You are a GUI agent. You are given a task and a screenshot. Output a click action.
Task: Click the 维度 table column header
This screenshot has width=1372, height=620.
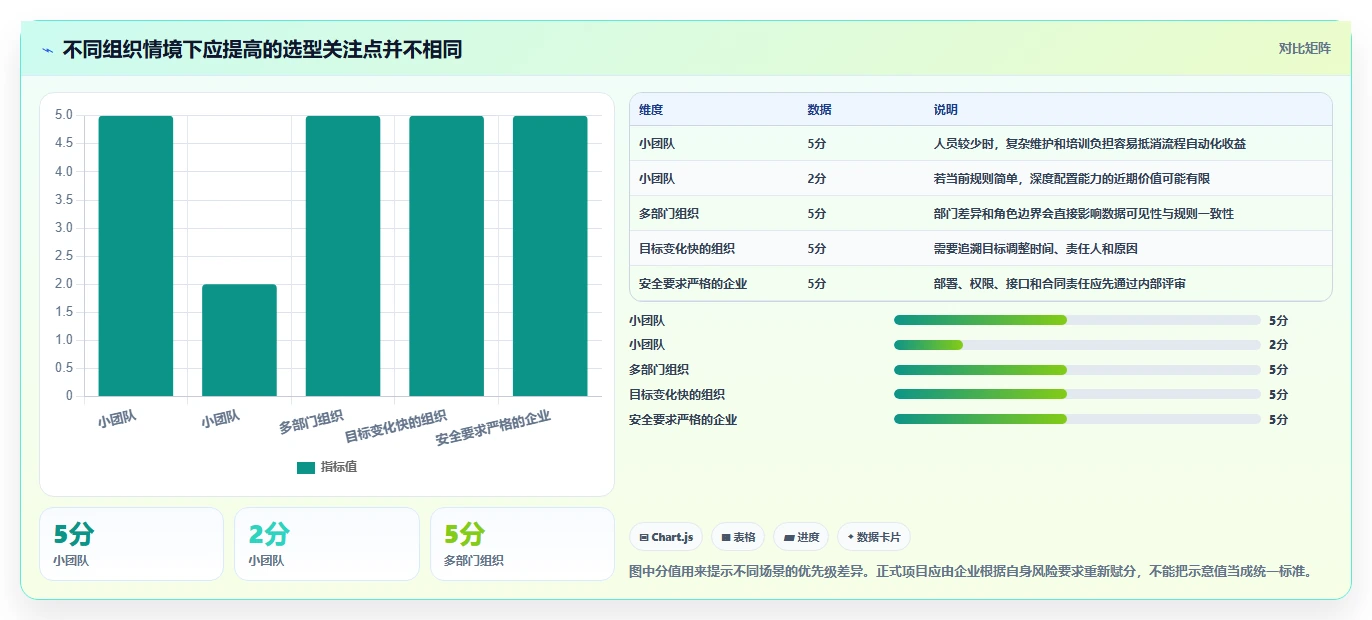[x=651, y=110]
